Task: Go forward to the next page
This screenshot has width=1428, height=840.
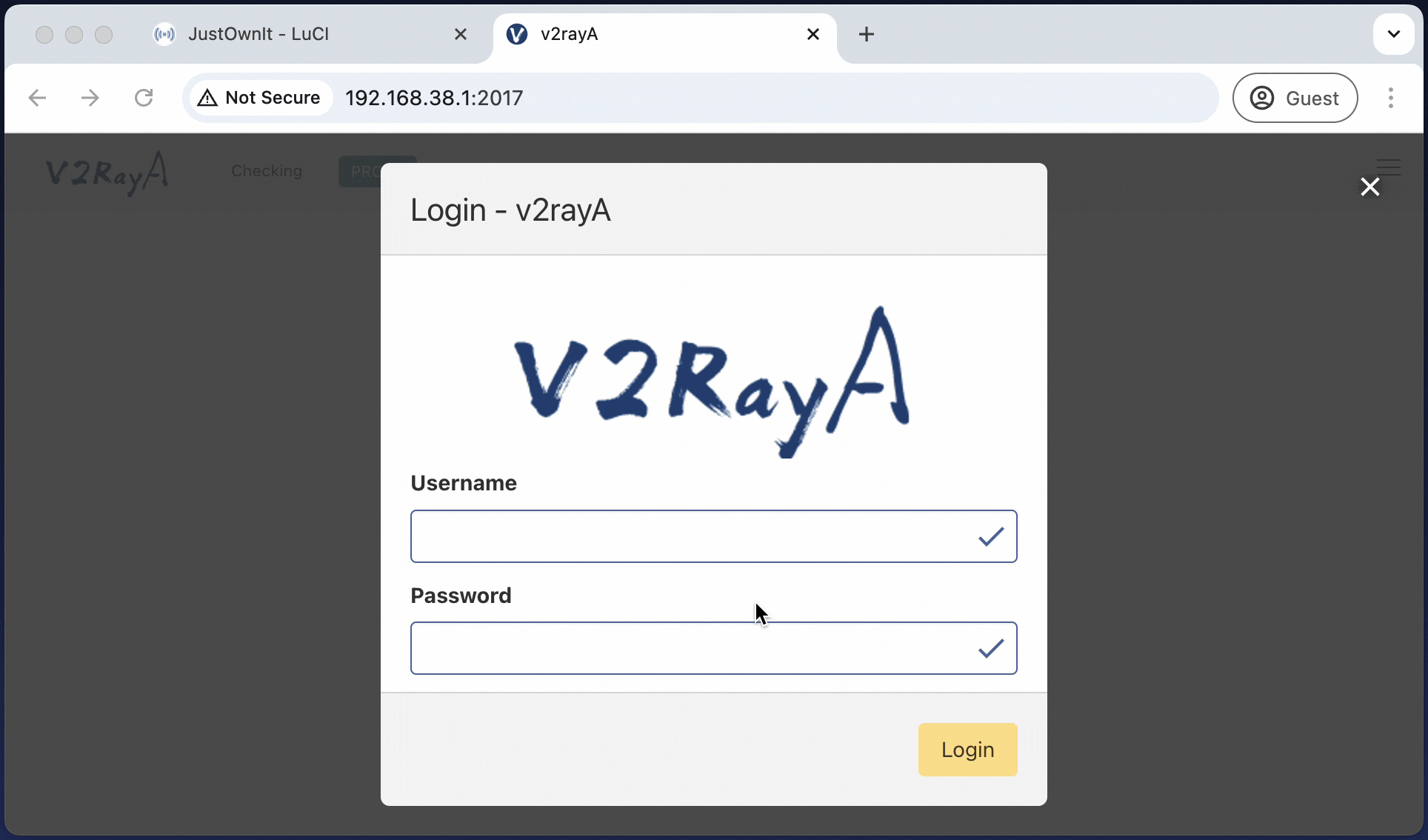Action: coord(90,98)
